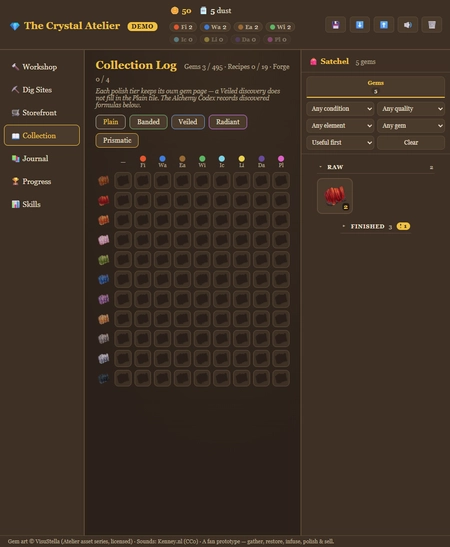Select the Gems tab in Satchel
Screen dimensions: 450x547
[375, 87]
